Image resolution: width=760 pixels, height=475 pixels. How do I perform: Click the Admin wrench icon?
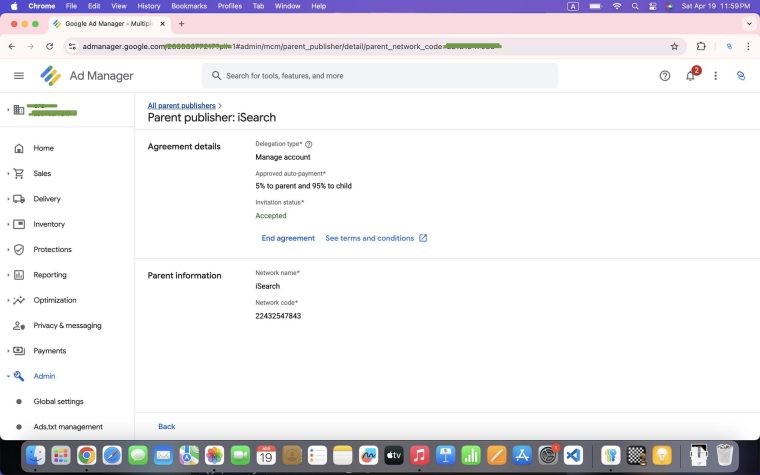pos(19,376)
